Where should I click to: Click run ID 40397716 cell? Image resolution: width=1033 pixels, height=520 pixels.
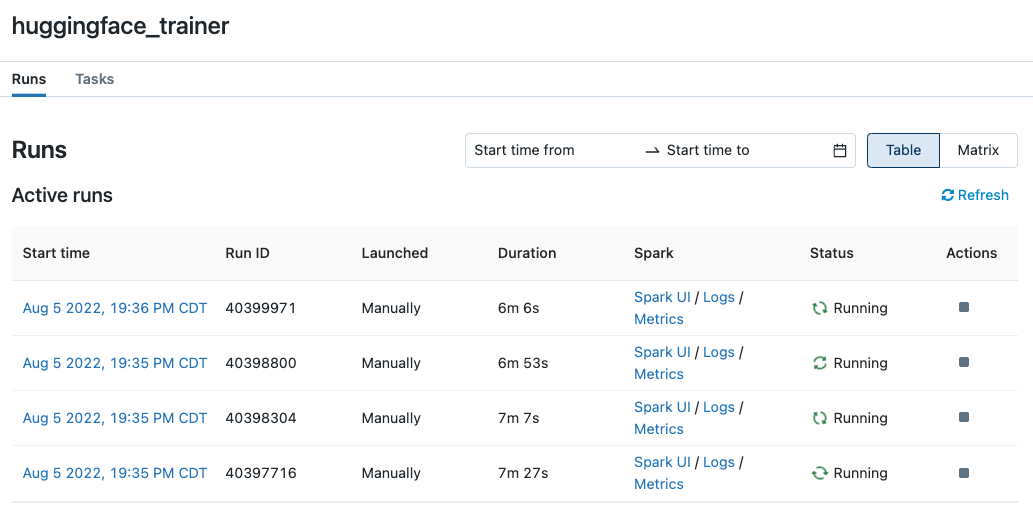[261, 473]
